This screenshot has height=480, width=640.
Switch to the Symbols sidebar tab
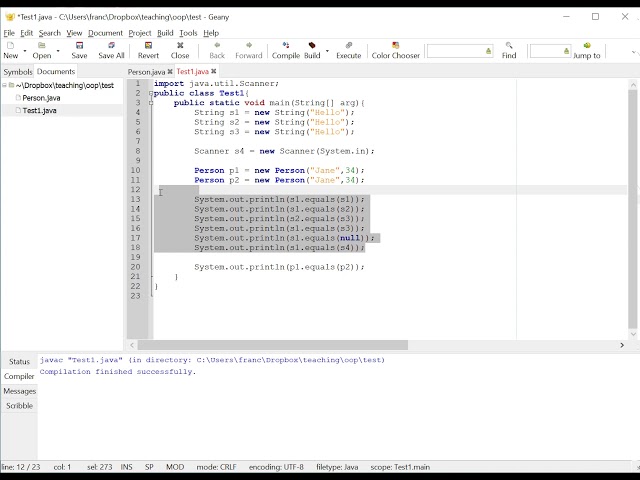[17, 72]
